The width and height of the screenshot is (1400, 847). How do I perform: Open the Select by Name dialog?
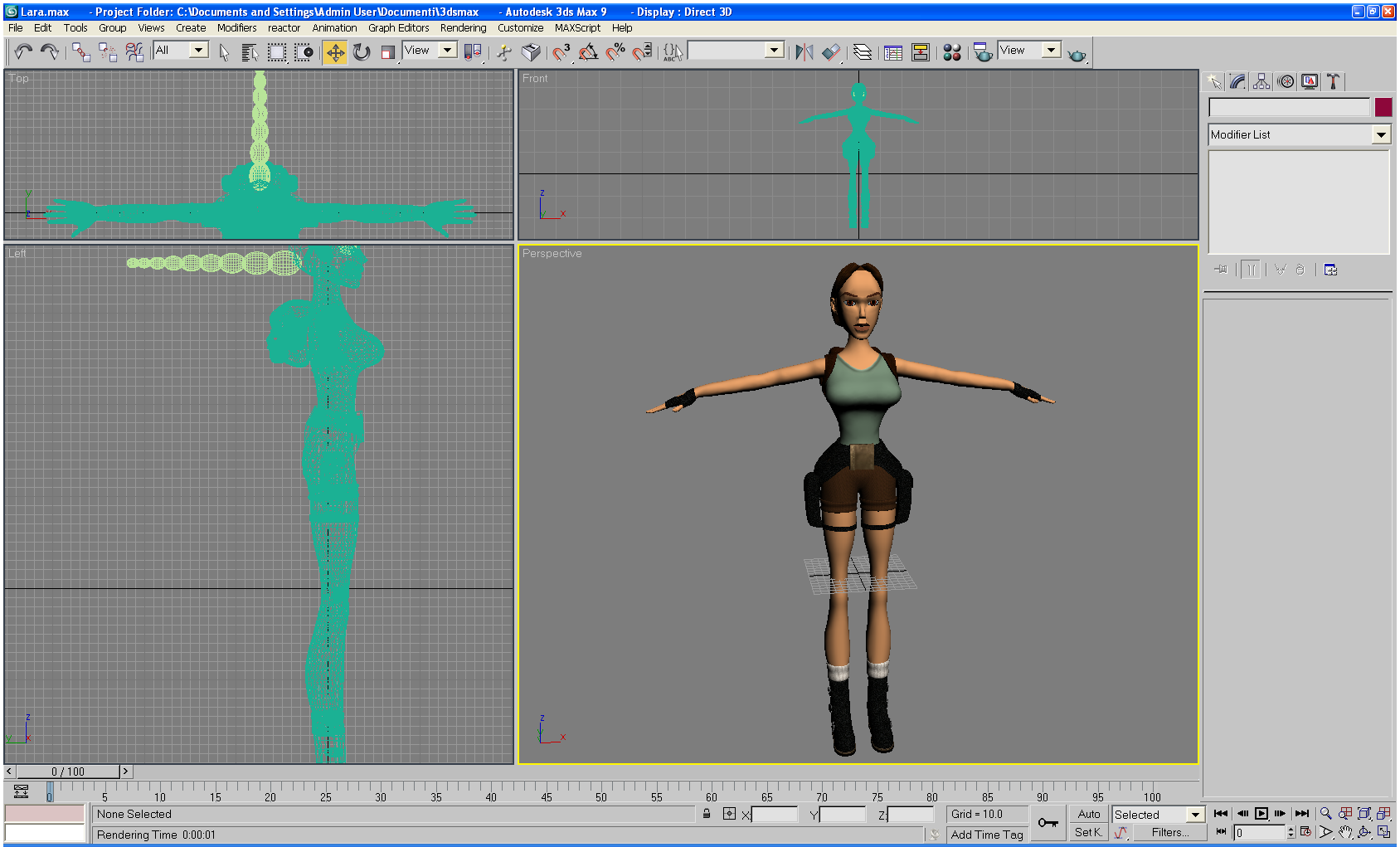tap(250, 52)
